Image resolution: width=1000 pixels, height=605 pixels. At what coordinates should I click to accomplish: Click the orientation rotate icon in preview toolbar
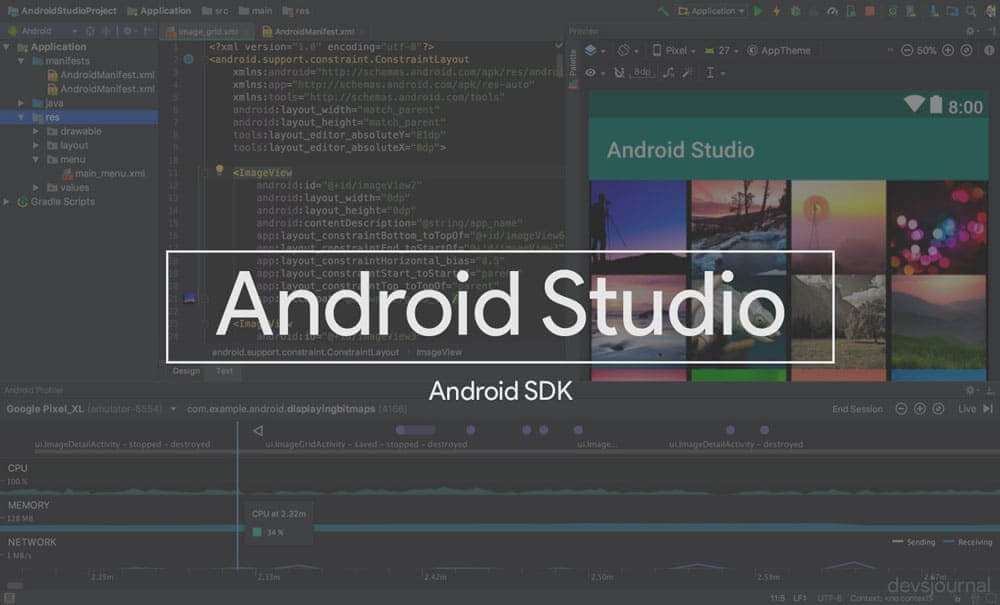click(x=623, y=50)
